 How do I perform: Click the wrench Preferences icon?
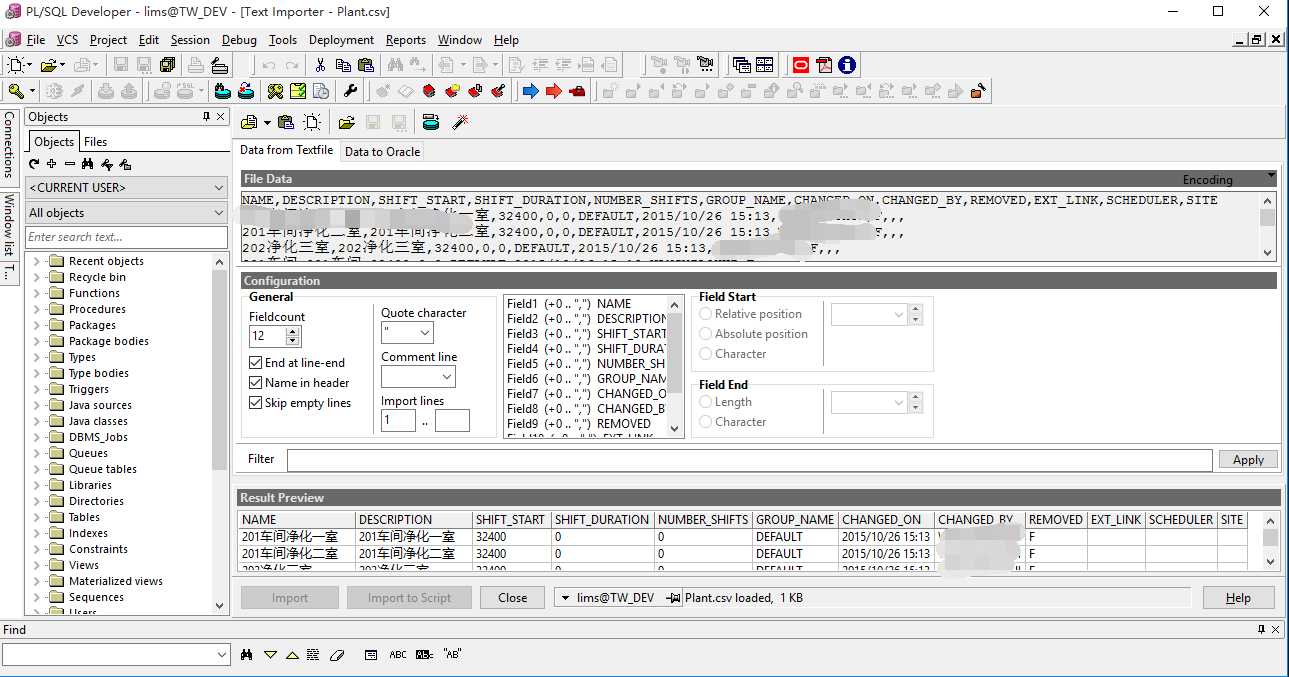coord(350,91)
